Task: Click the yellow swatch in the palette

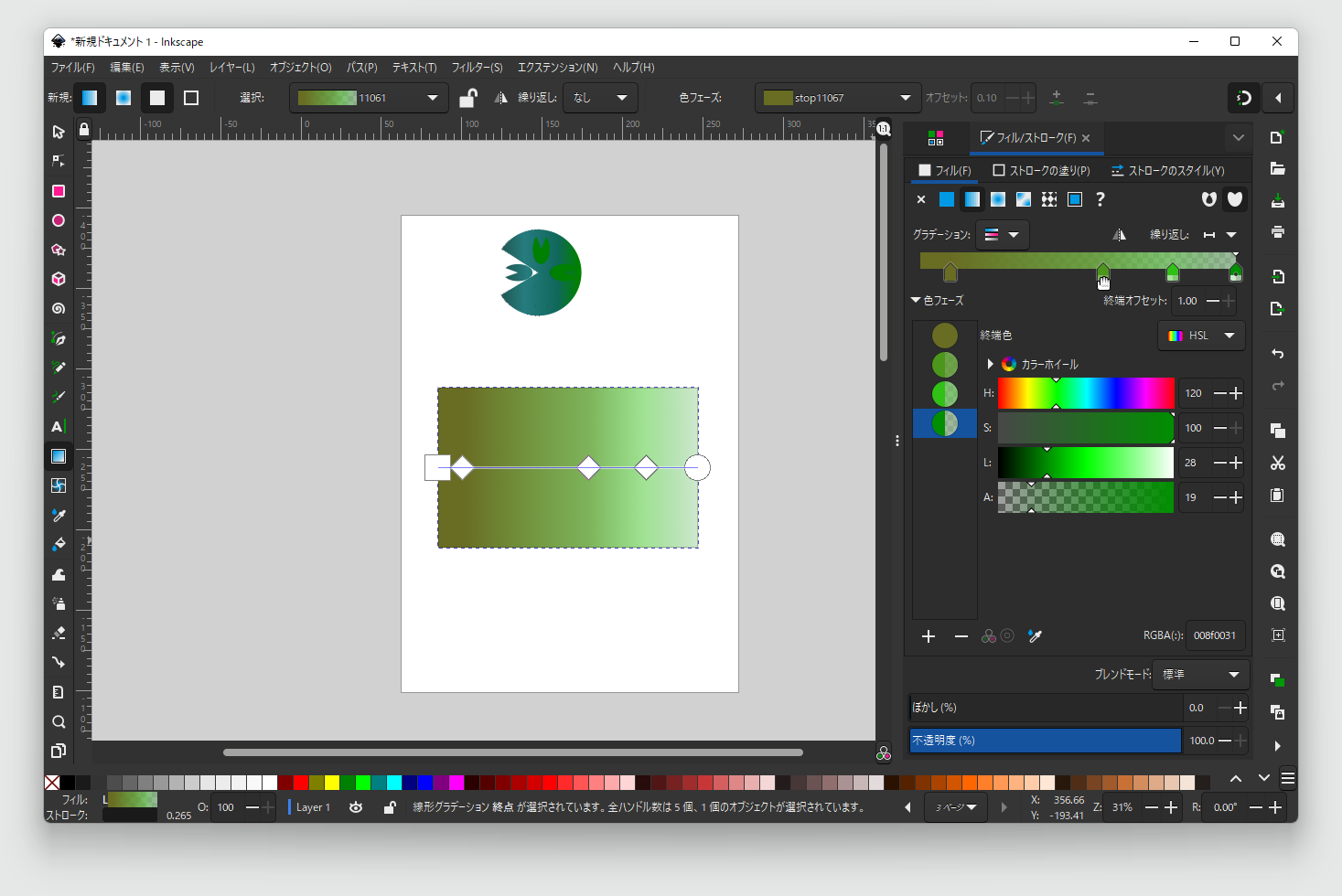Action: pos(332,783)
